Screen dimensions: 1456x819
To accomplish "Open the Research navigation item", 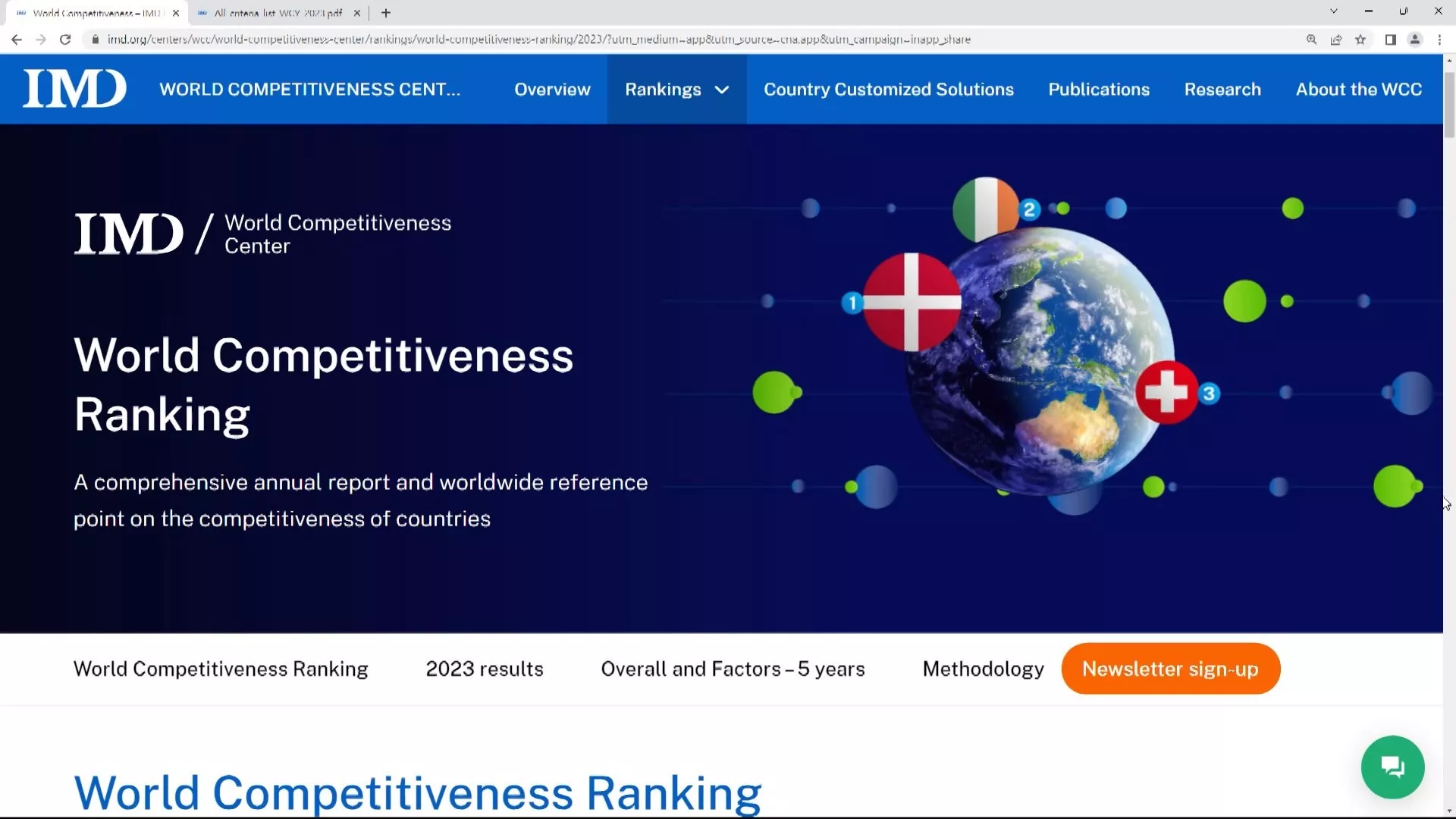I will 1222,89.
